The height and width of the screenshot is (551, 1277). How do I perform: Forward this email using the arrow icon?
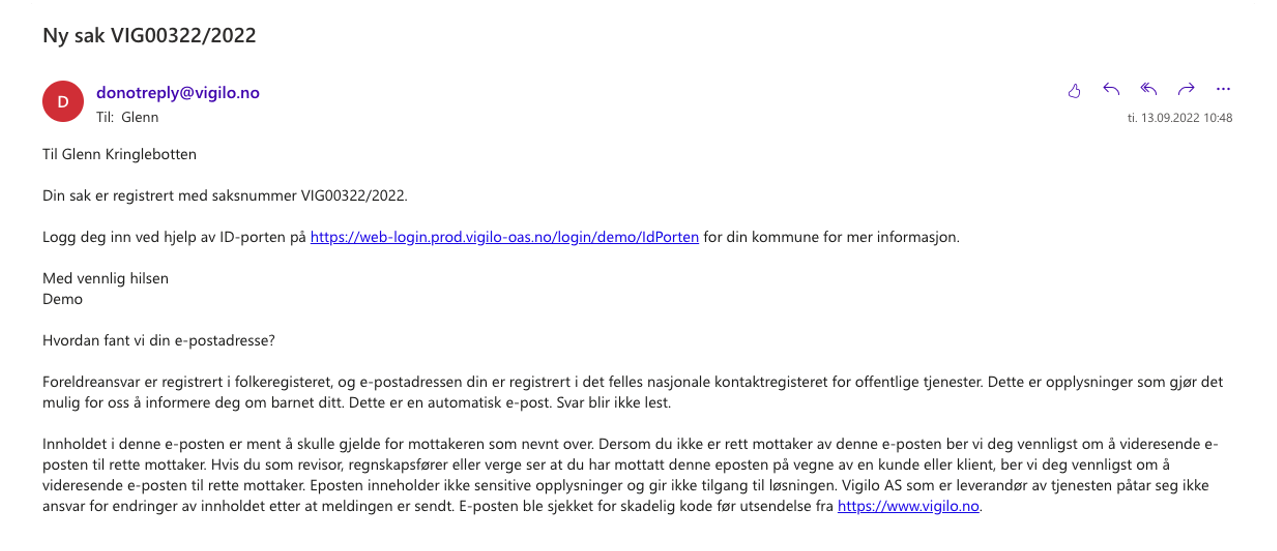tap(1186, 90)
